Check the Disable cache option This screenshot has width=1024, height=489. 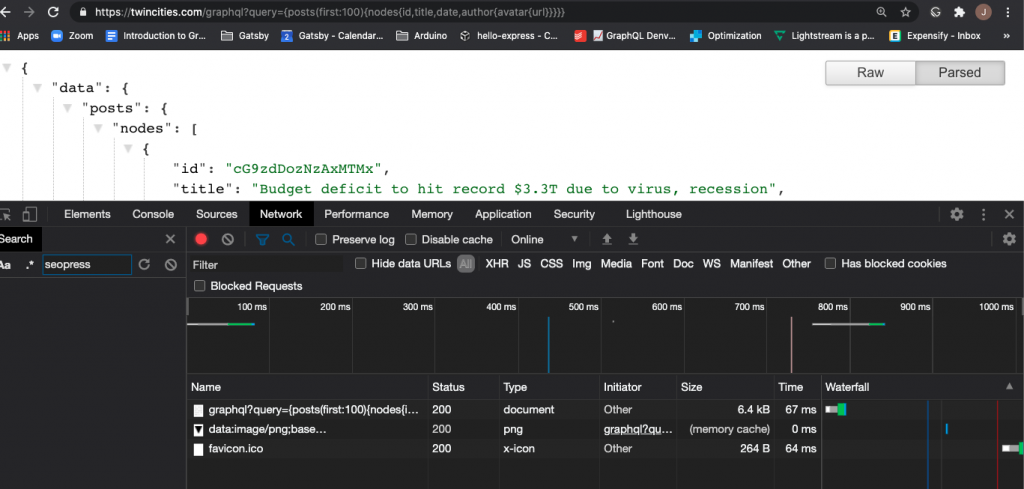click(x=411, y=240)
